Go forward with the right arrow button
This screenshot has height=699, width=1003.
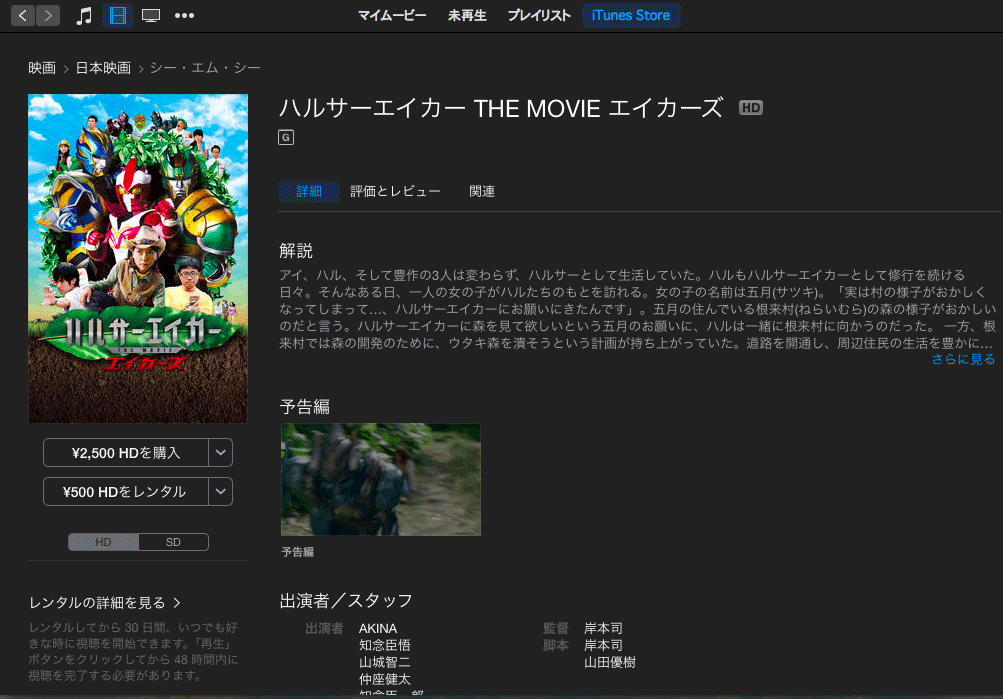point(49,15)
